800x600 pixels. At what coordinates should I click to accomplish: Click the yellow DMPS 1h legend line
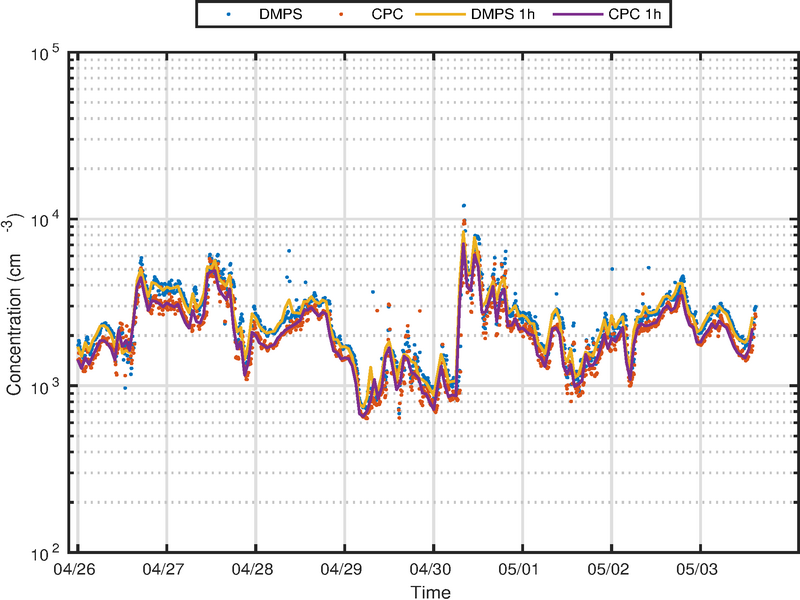440,14
